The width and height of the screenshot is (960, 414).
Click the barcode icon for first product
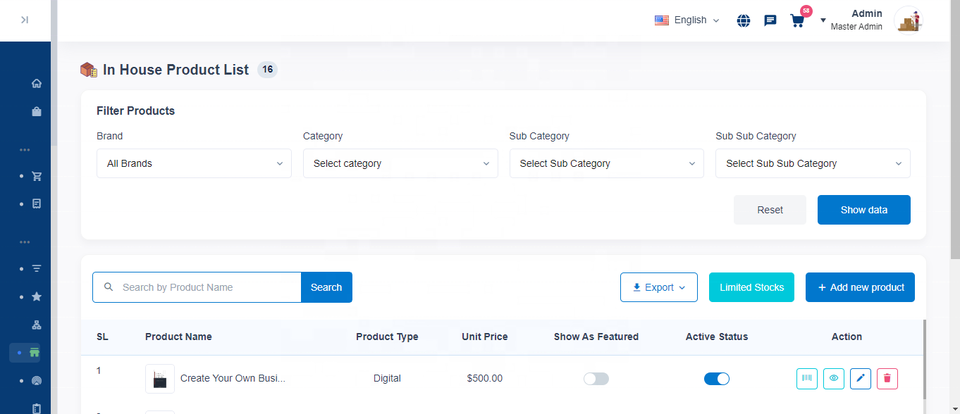click(807, 379)
